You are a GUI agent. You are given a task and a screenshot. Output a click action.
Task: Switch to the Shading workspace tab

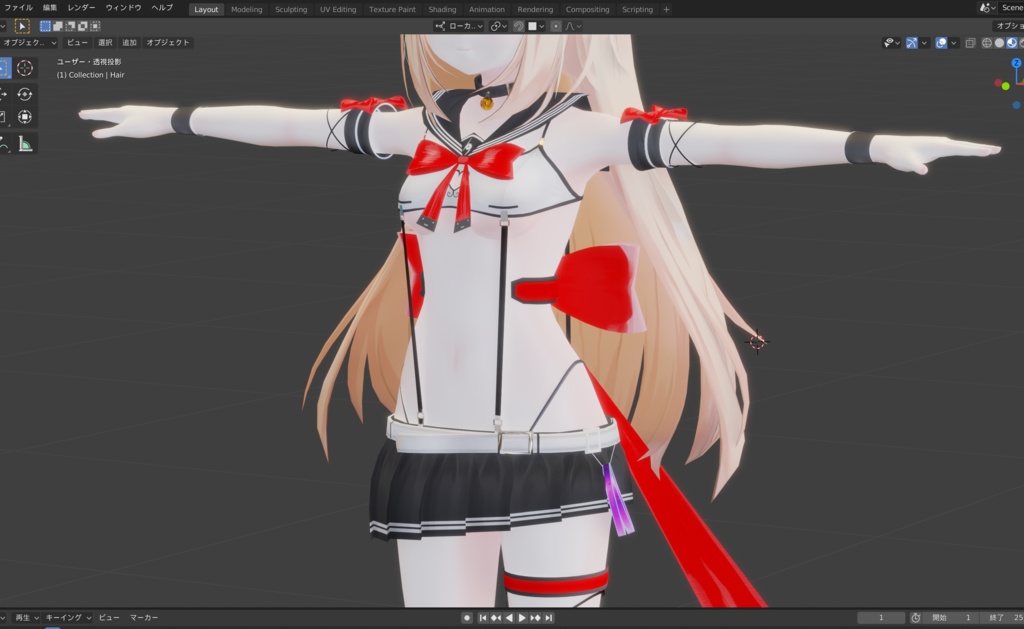coord(443,9)
